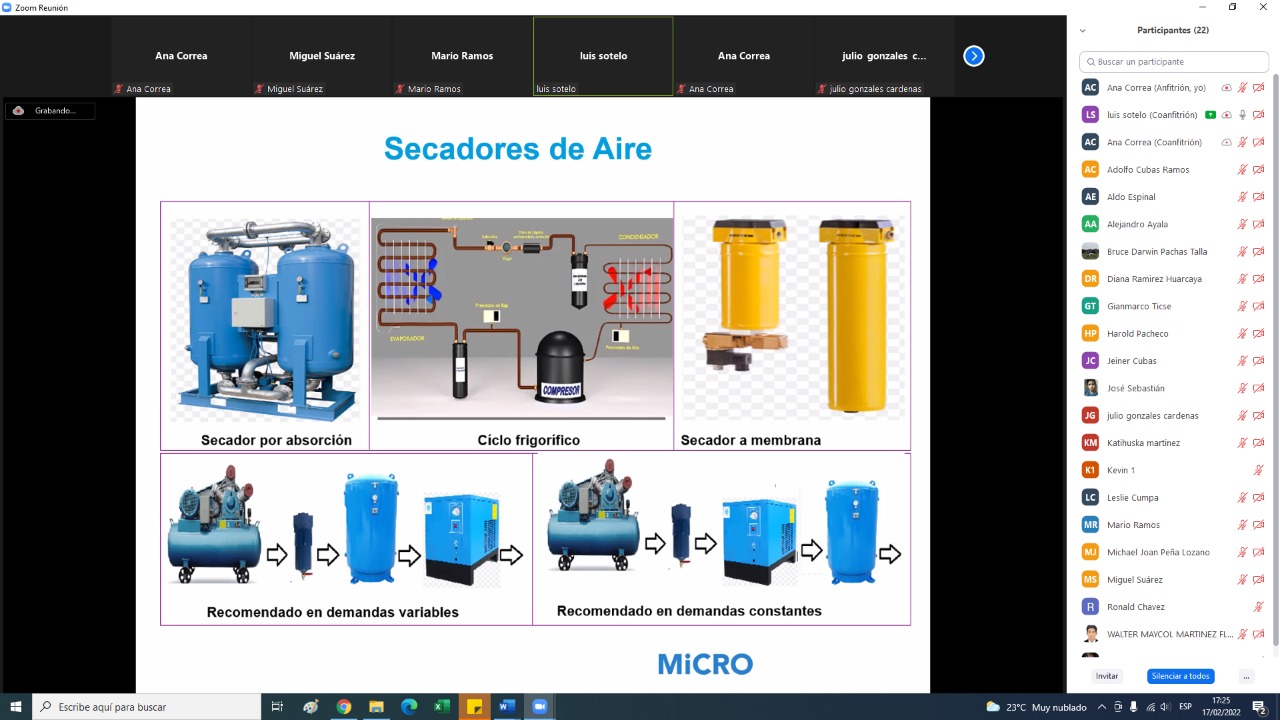
Task: Click next arrow in video gallery strip
Action: (974, 56)
